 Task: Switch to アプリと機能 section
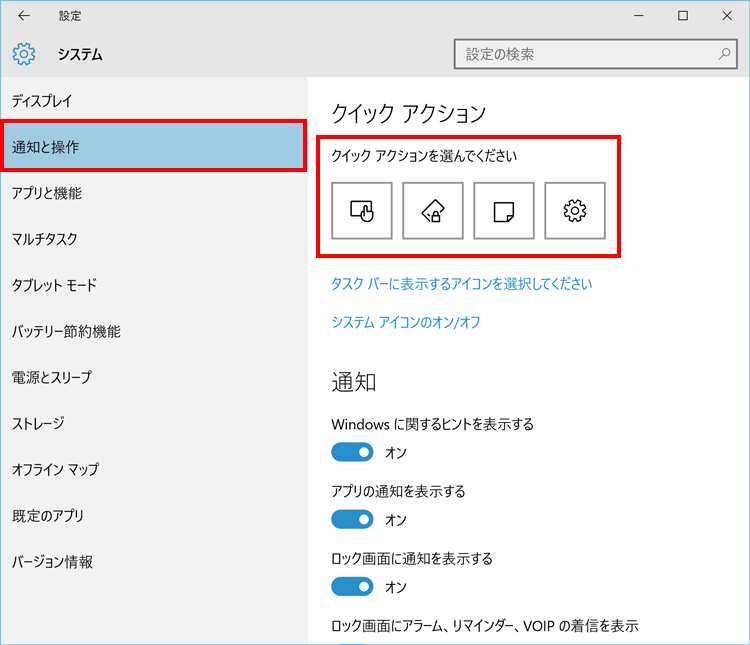(x=47, y=193)
